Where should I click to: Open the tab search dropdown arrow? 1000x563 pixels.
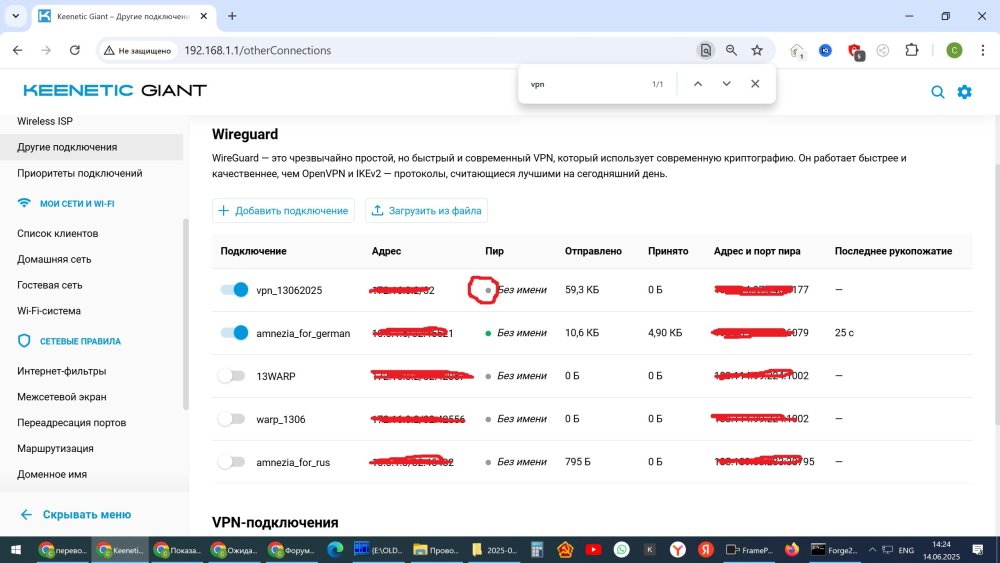pos(15,16)
